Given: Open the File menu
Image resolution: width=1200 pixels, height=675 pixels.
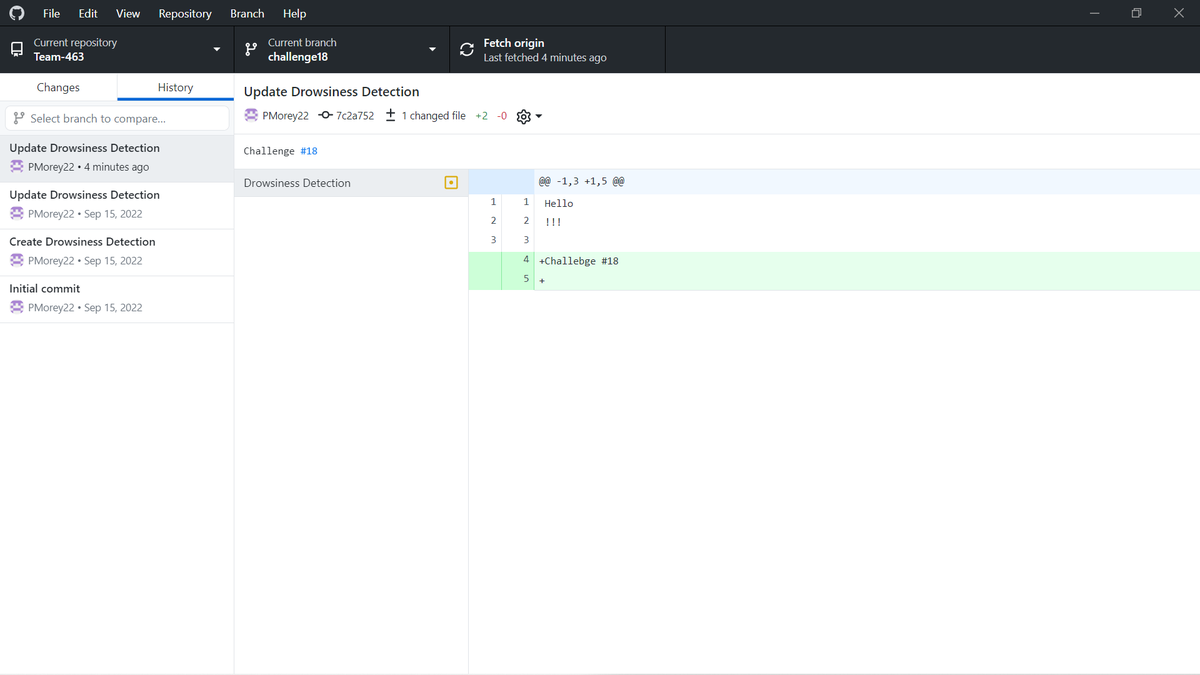Looking at the screenshot, I should (x=51, y=13).
